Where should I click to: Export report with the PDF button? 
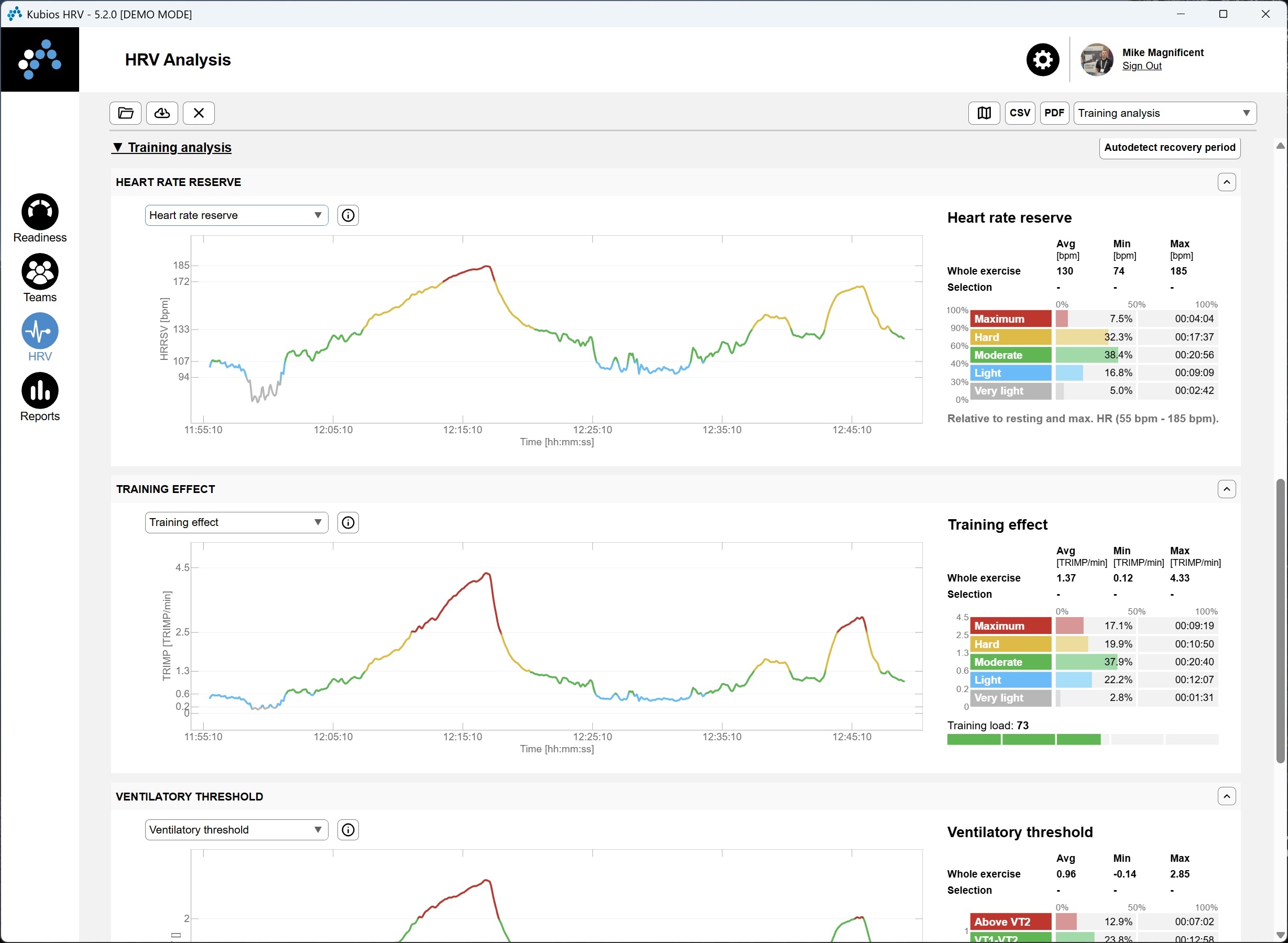click(x=1054, y=113)
